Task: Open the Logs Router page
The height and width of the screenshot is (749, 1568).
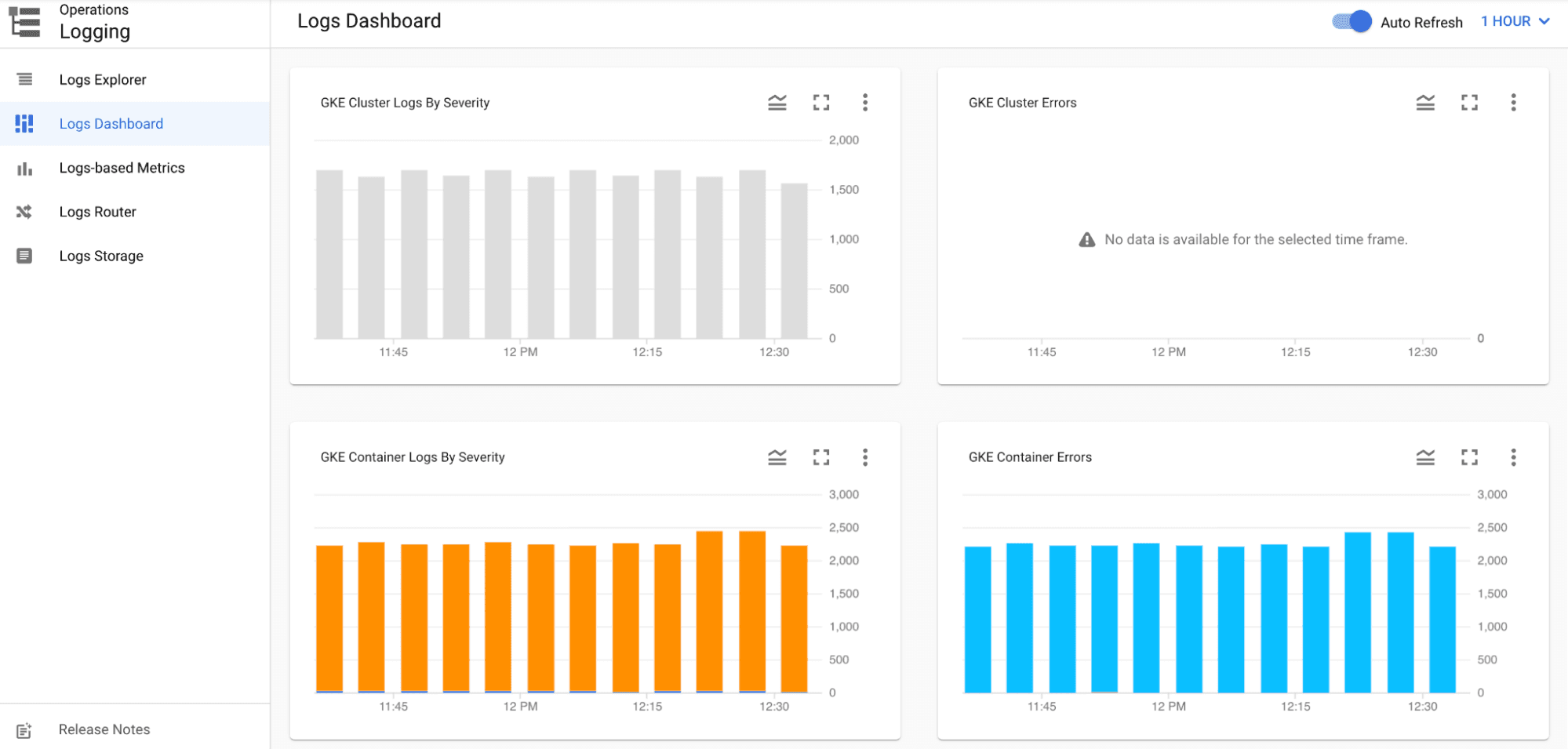Action: tap(96, 211)
